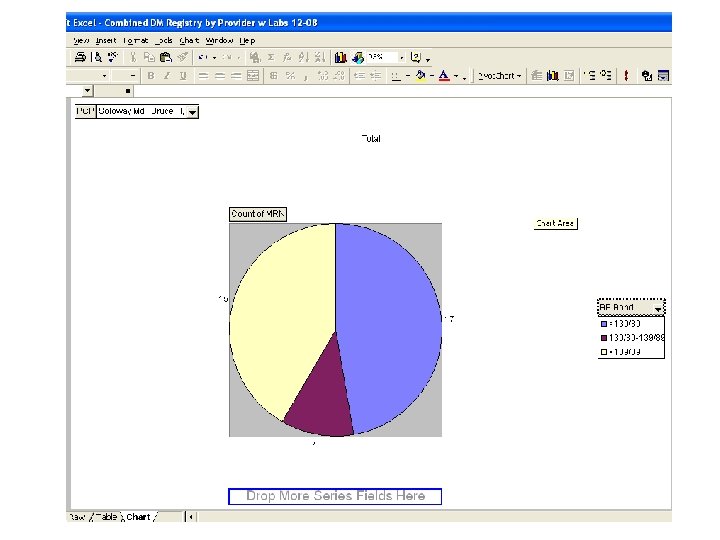Click Show Field List icon
Image resolution: width=720 pixels, height=540 pixels.
point(663,76)
